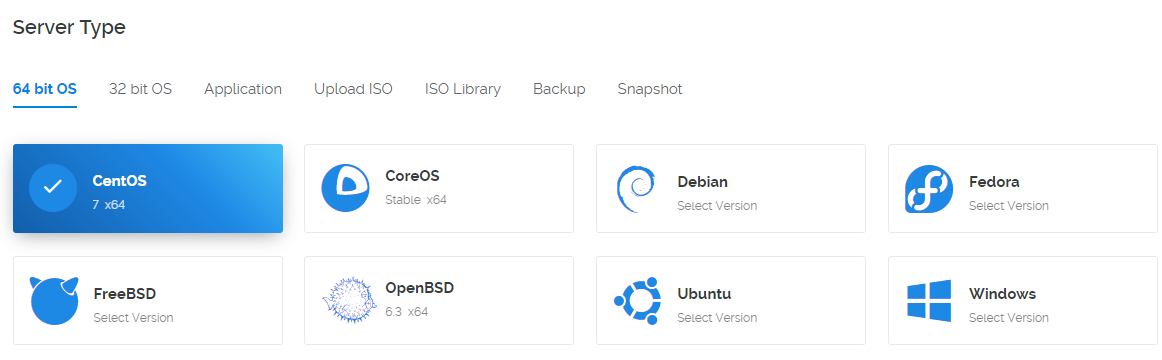
Task: Select the Snapshot tab
Action: [650, 89]
